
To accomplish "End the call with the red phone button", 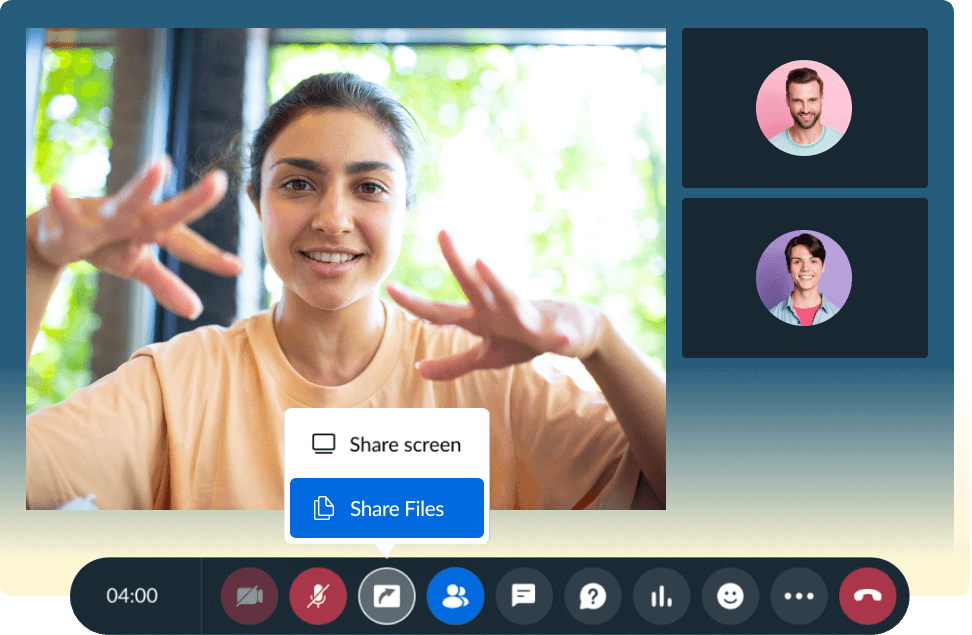I will pos(868,596).
